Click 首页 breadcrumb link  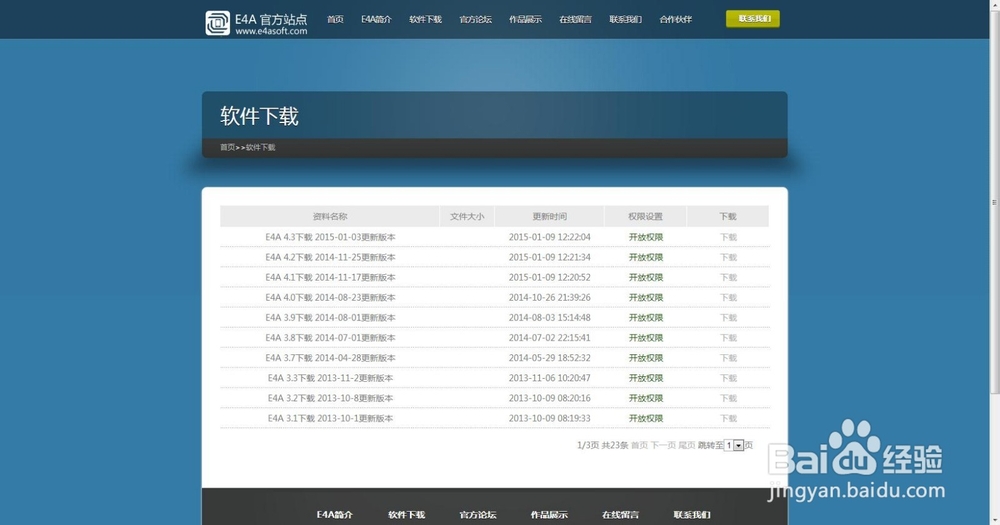(x=227, y=147)
